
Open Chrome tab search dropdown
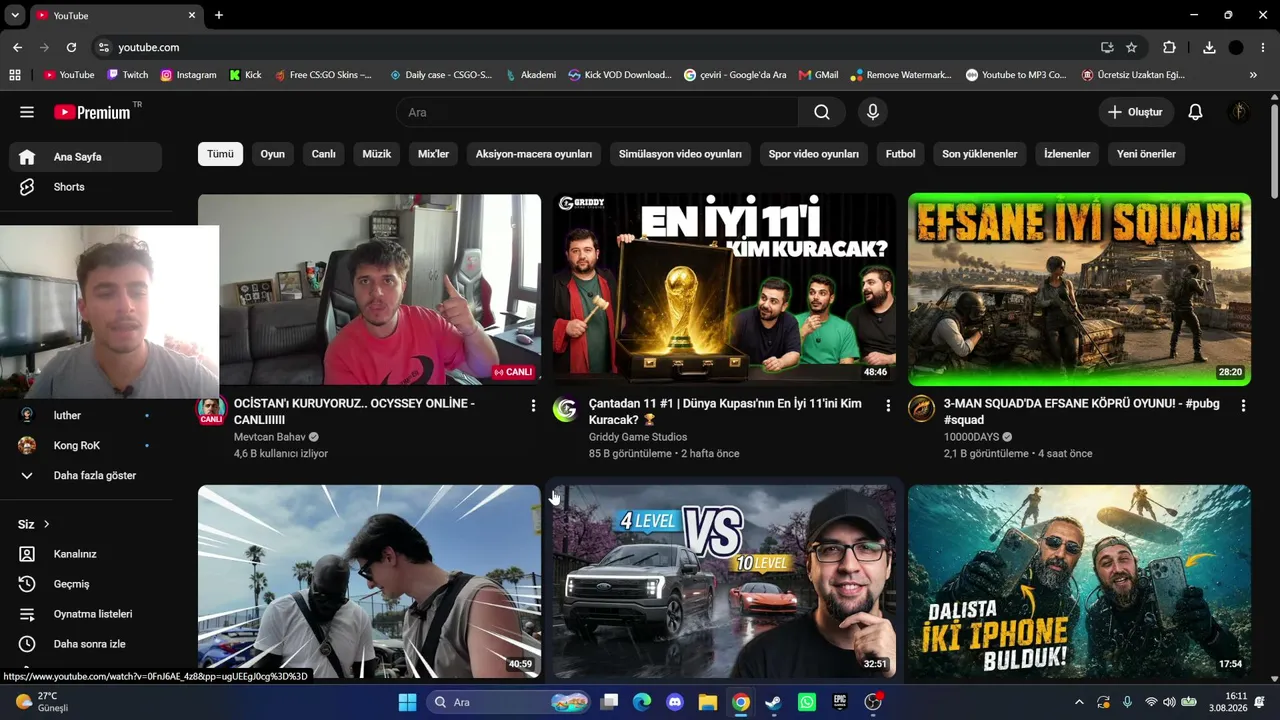(x=15, y=15)
